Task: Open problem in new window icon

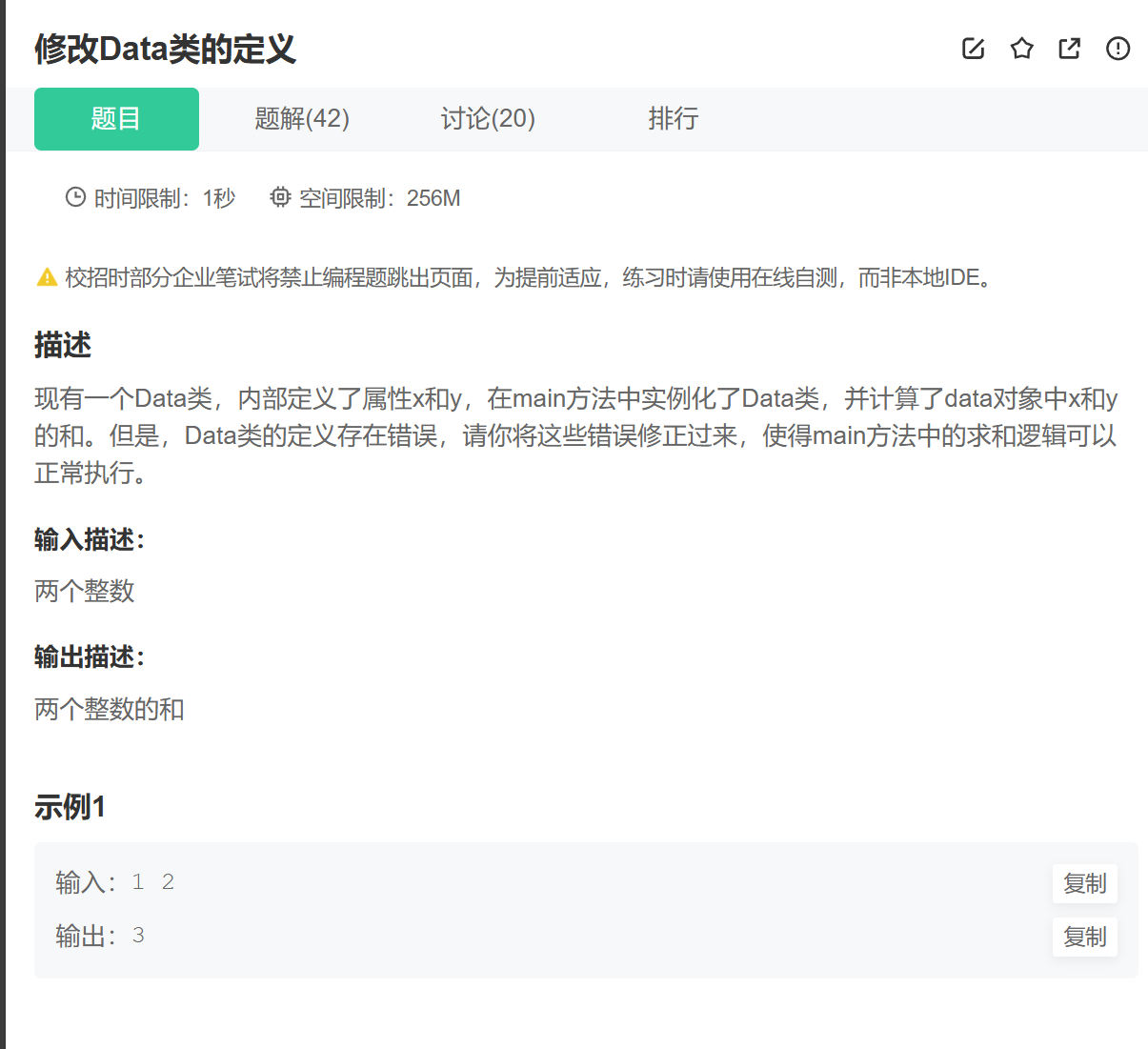Action: [x=1069, y=49]
